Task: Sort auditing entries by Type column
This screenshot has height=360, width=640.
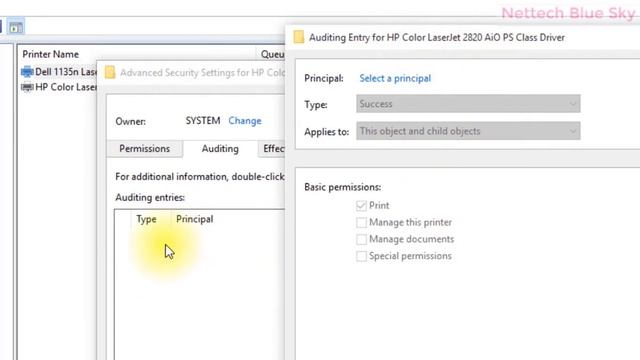Action: point(146,219)
